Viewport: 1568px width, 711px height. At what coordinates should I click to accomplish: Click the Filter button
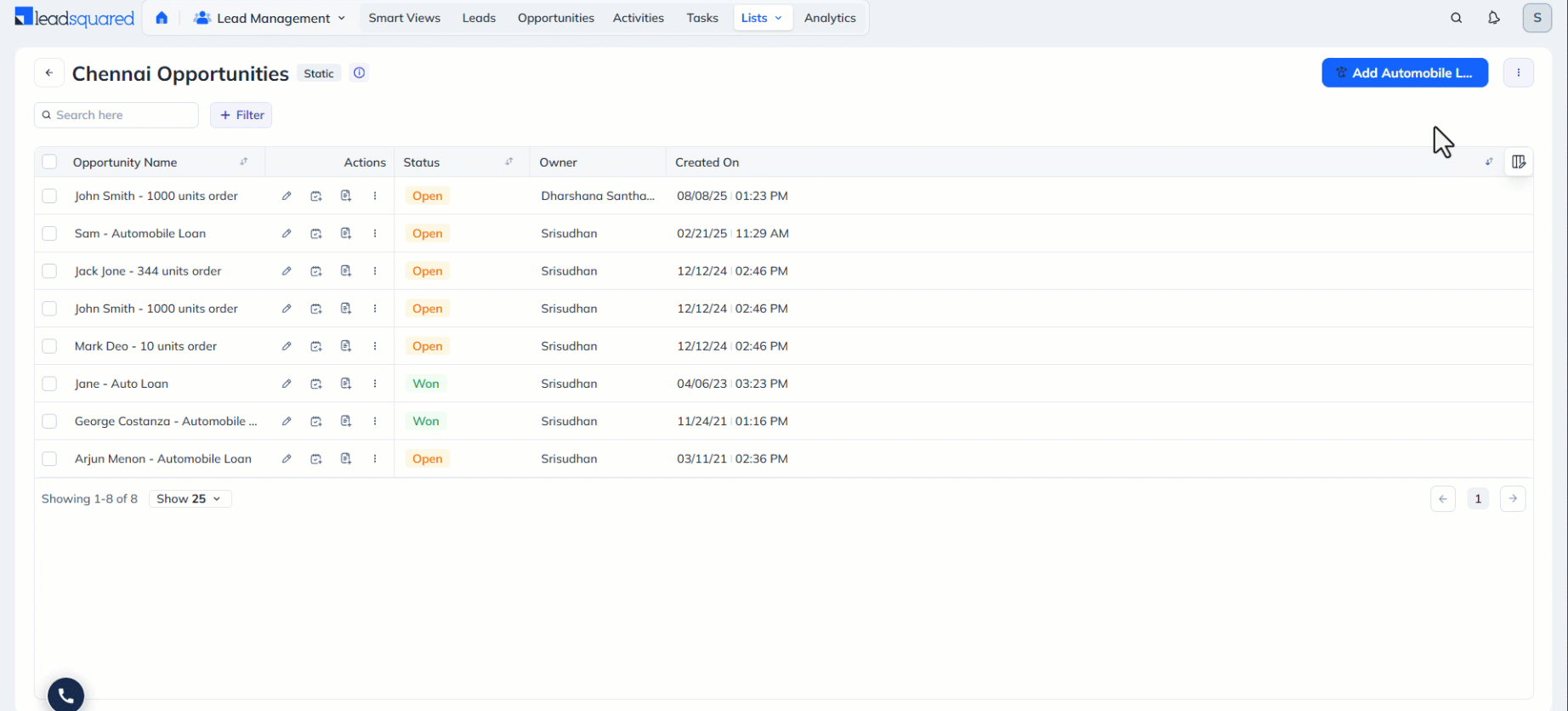[x=241, y=115]
